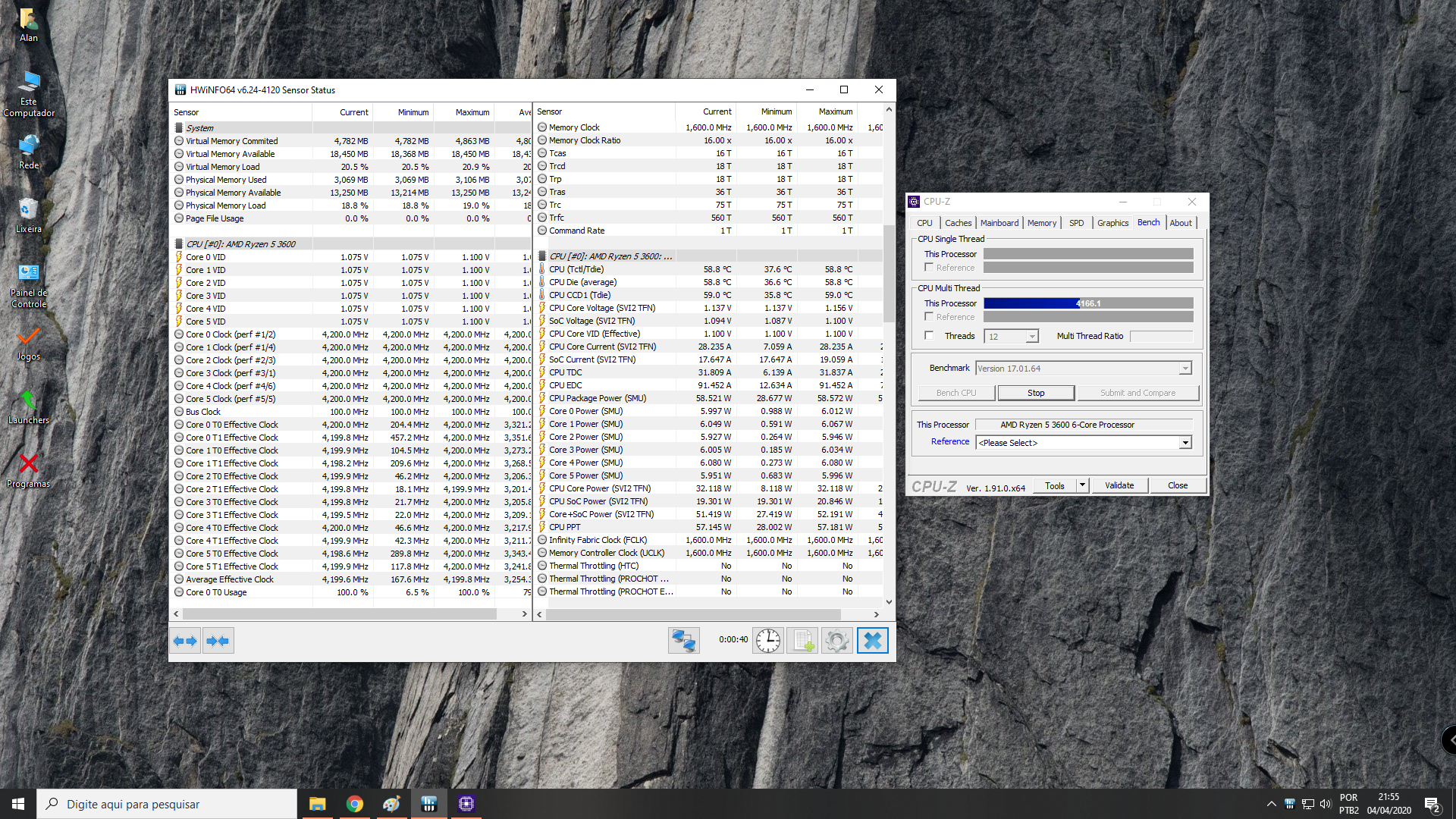Open File Explorer from taskbar

point(317,804)
